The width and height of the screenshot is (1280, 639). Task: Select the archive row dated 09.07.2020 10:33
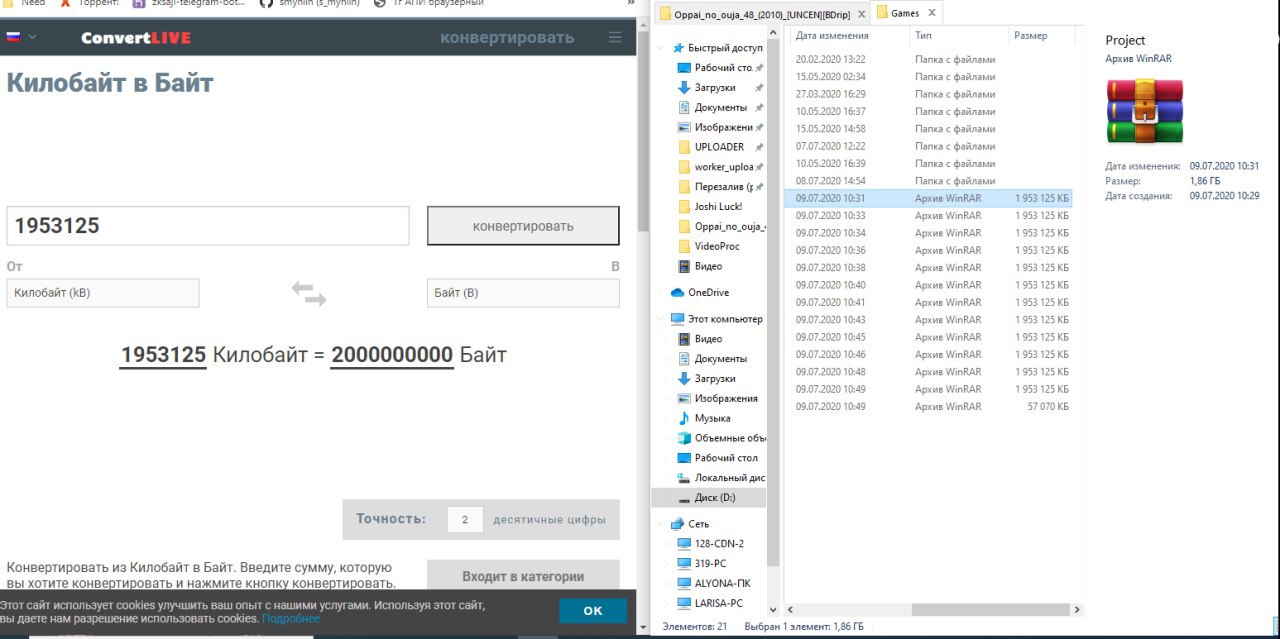930,215
